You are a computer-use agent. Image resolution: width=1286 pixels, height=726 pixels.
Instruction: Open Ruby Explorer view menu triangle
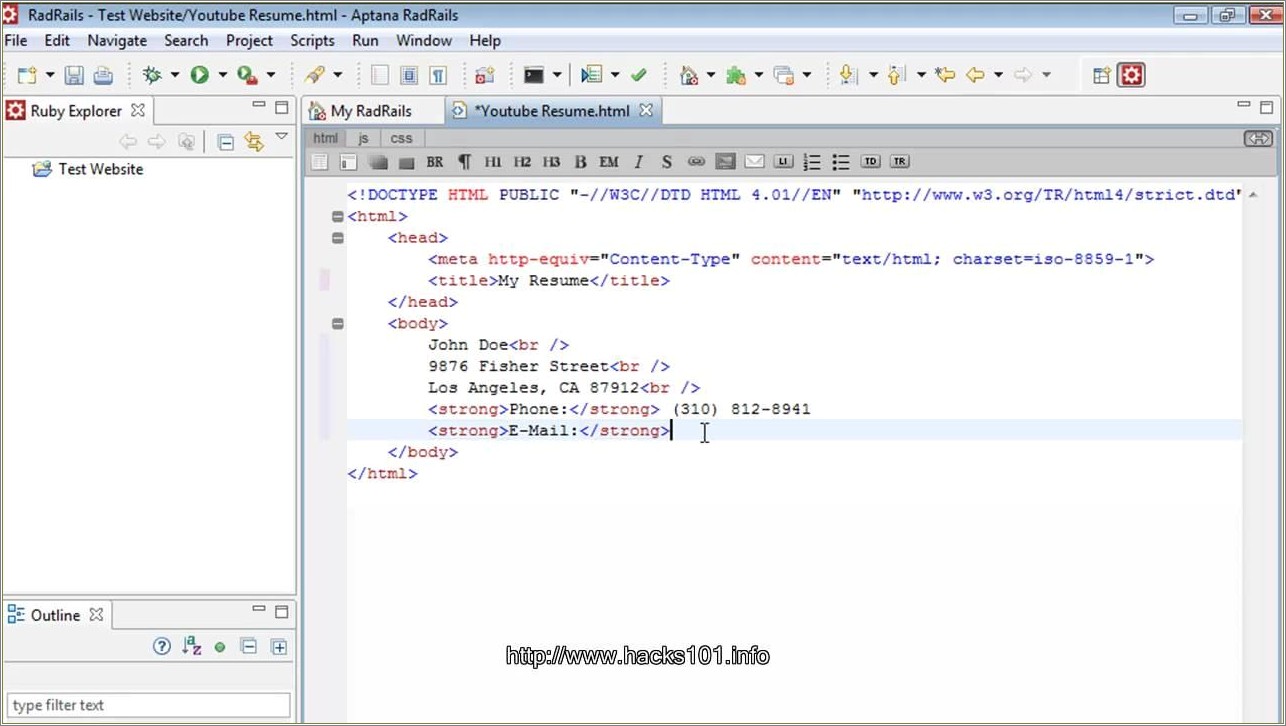click(x=282, y=137)
